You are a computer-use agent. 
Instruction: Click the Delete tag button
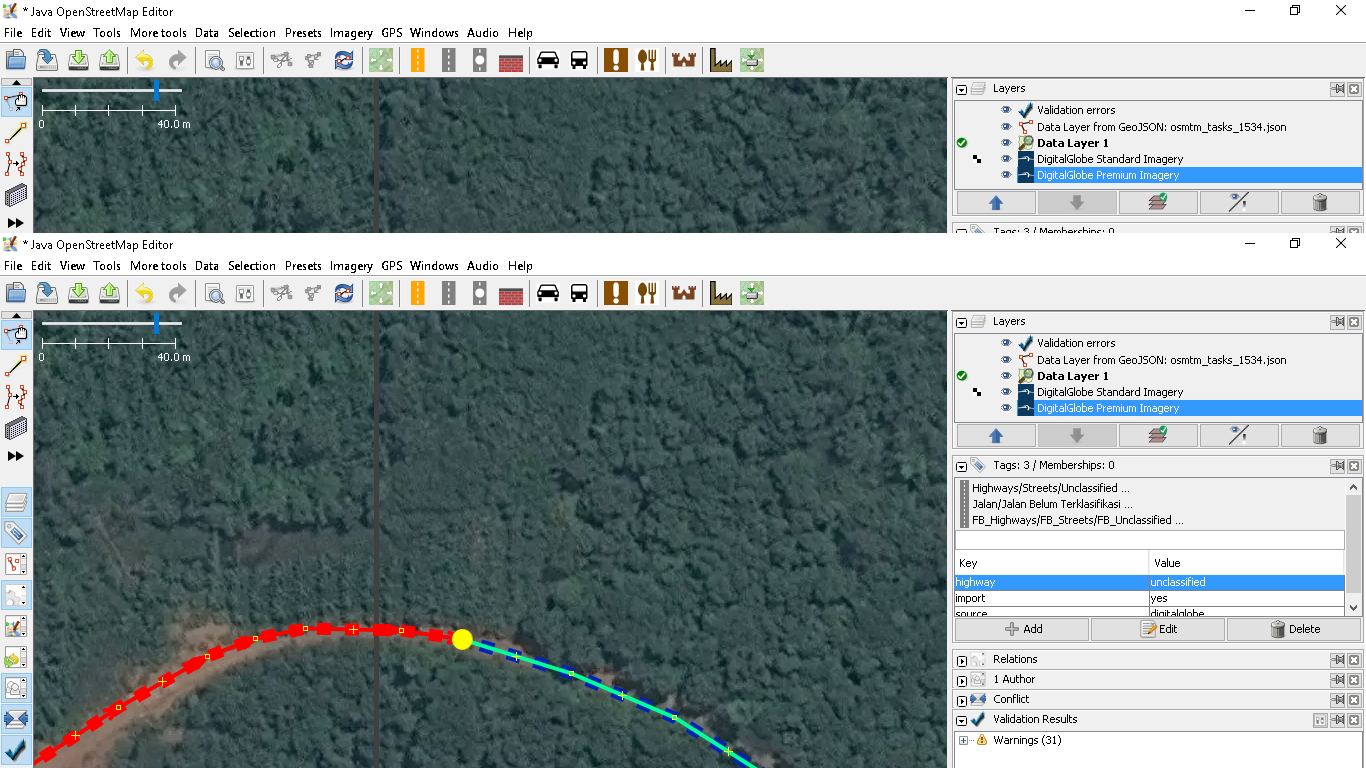point(1294,629)
